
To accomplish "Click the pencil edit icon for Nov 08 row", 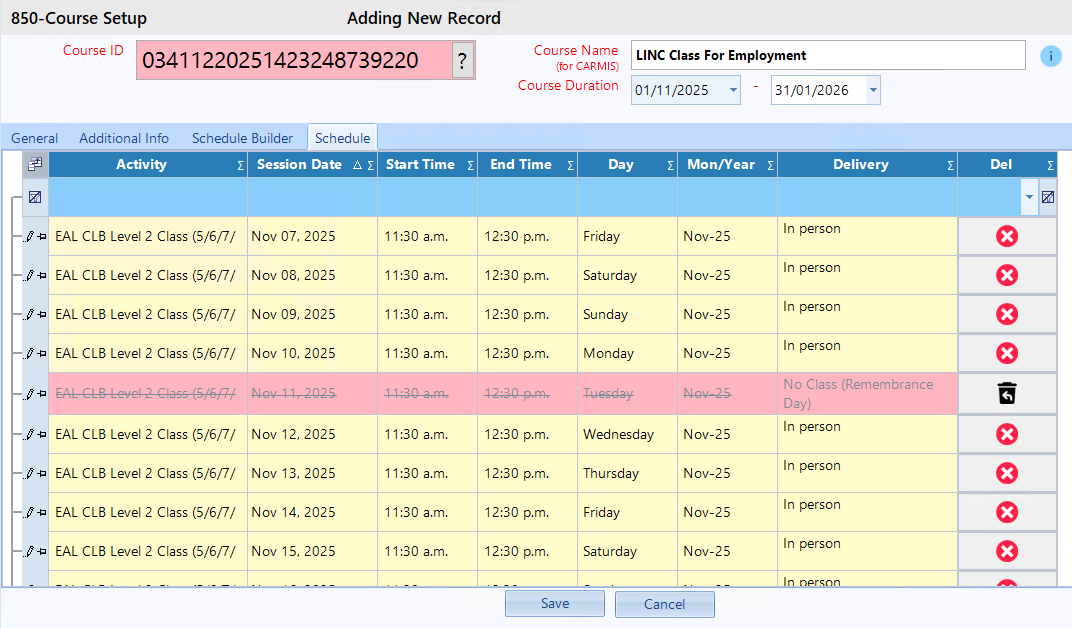I will (29, 276).
